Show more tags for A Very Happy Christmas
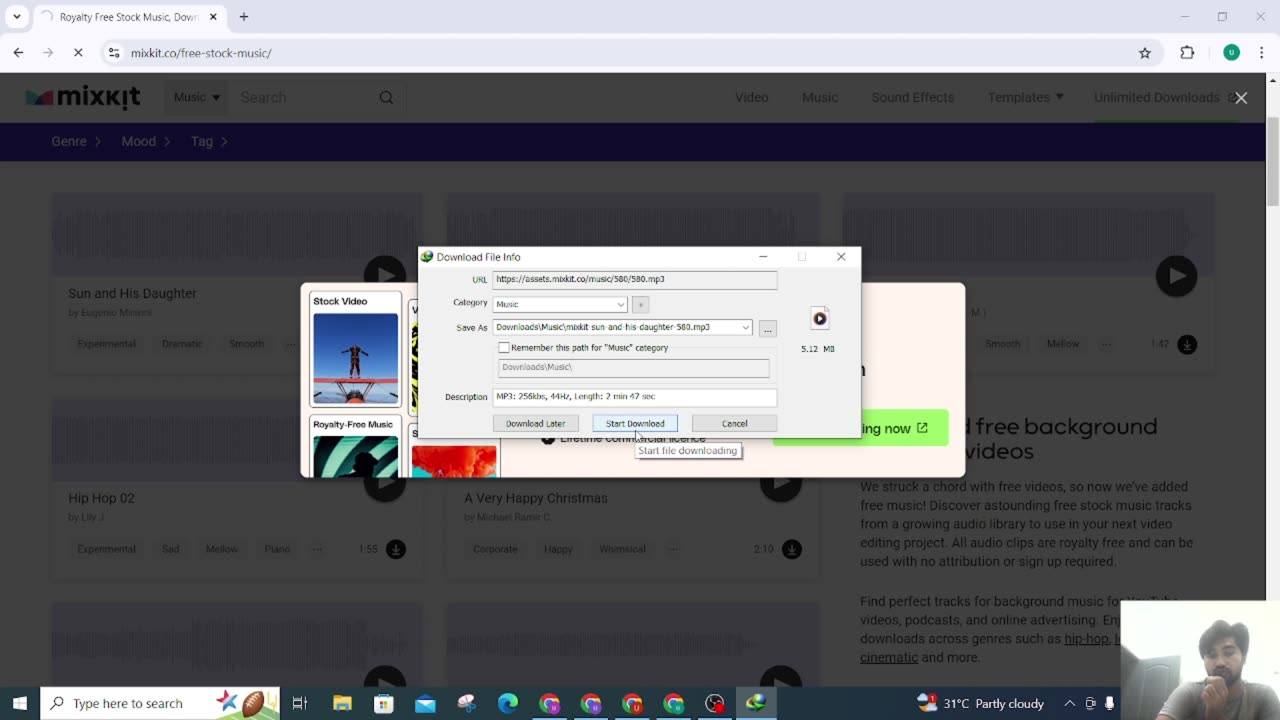This screenshot has width=1280, height=720. pos(673,549)
